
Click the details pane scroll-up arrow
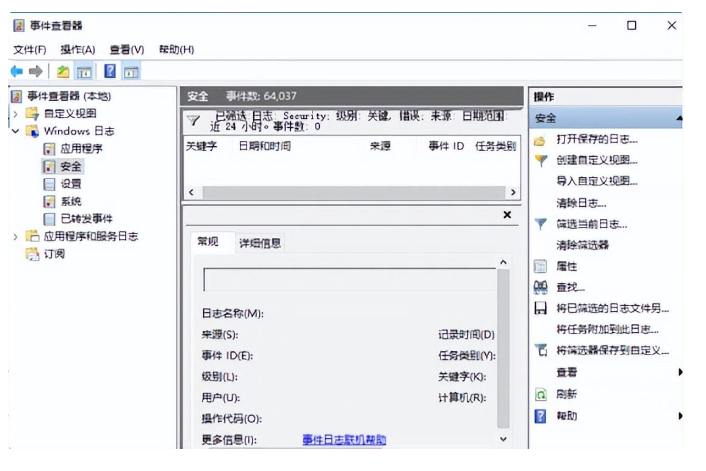(503, 262)
